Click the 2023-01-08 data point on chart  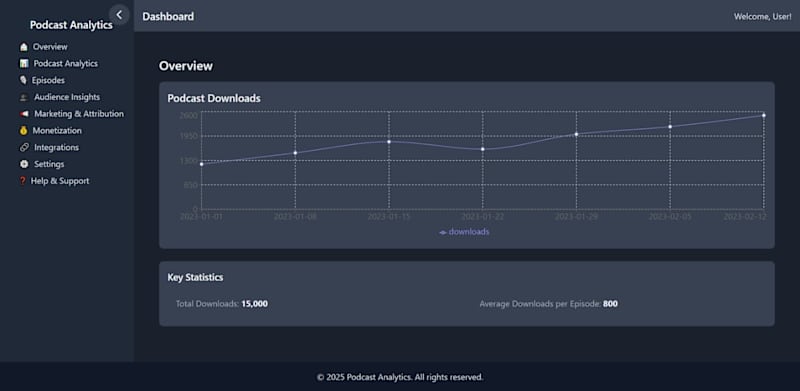295,153
